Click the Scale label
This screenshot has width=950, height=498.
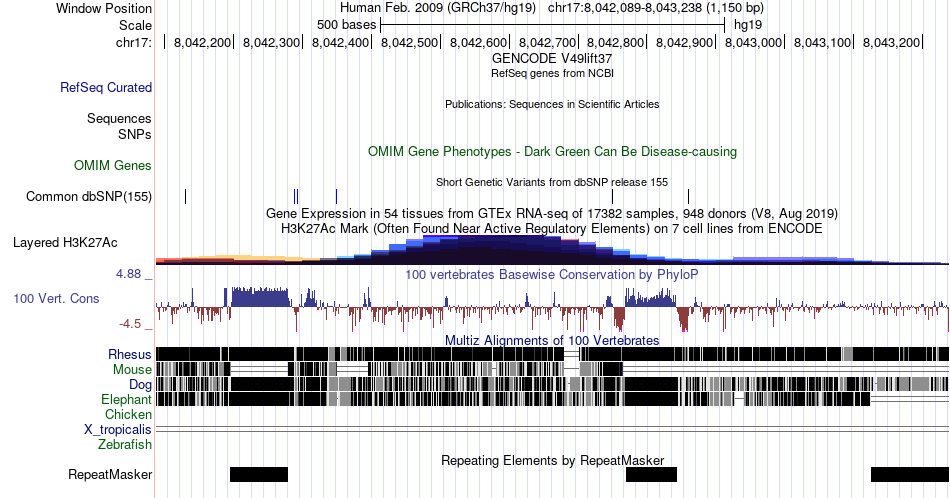tap(135, 25)
